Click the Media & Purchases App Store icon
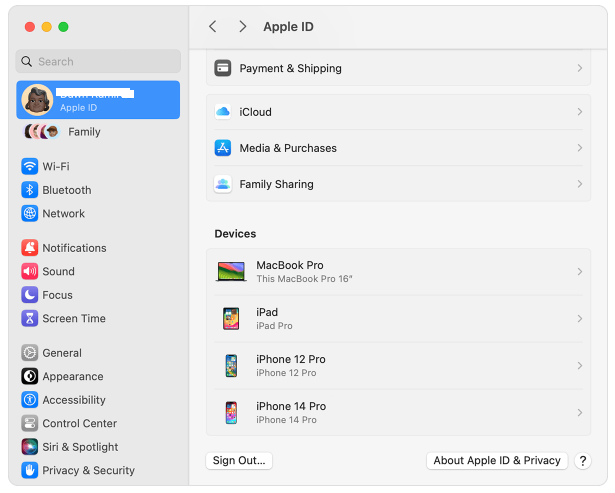The image size is (615, 493). click(223, 148)
